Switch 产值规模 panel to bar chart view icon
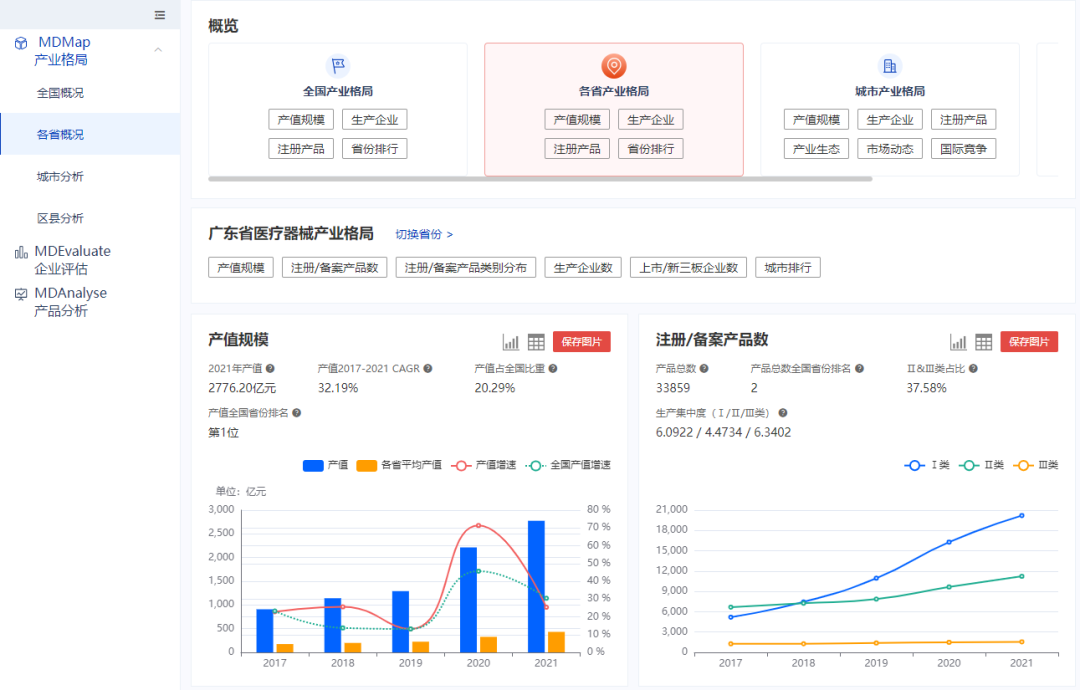 (x=510, y=341)
